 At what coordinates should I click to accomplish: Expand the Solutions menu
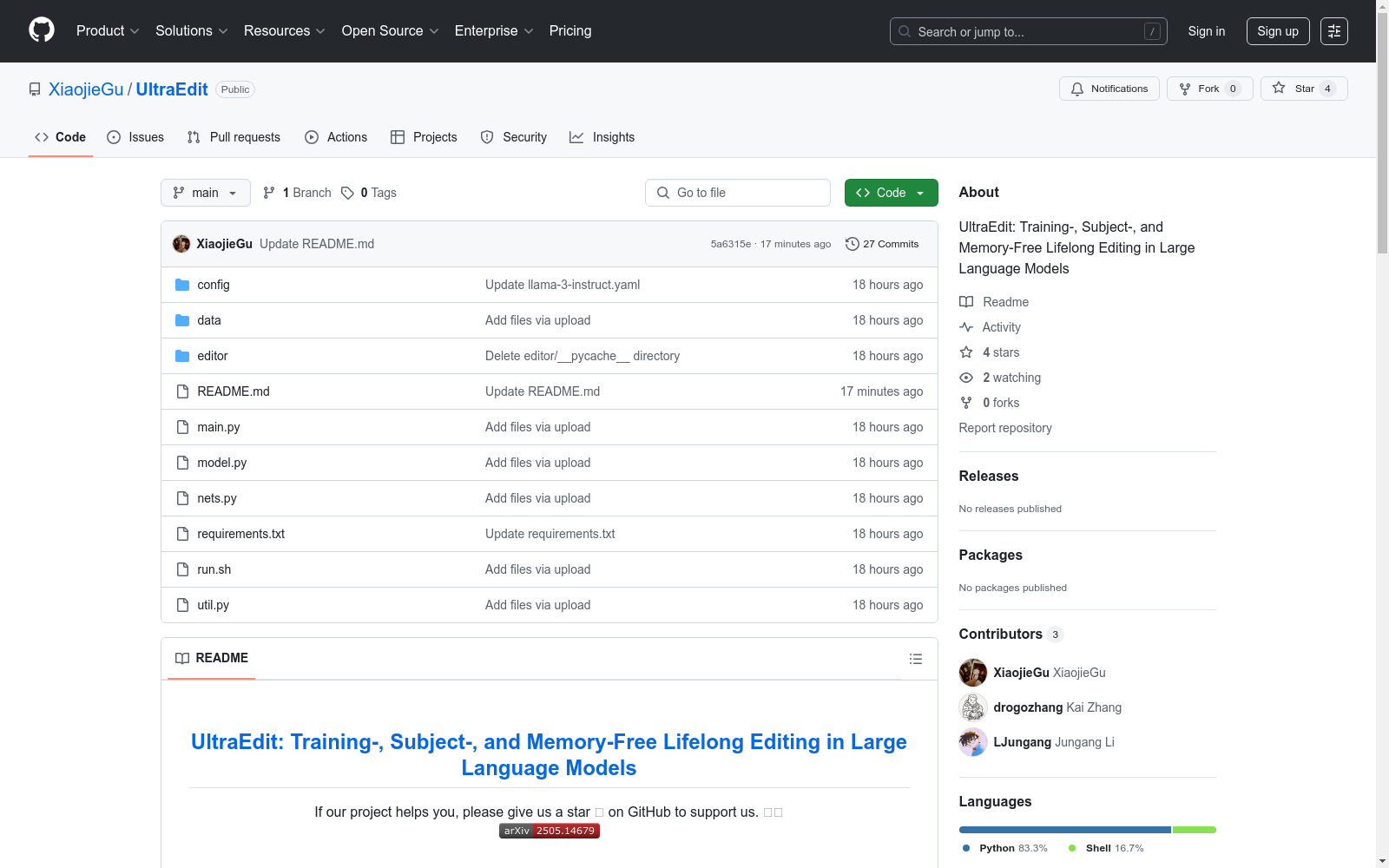tap(192, 31)
